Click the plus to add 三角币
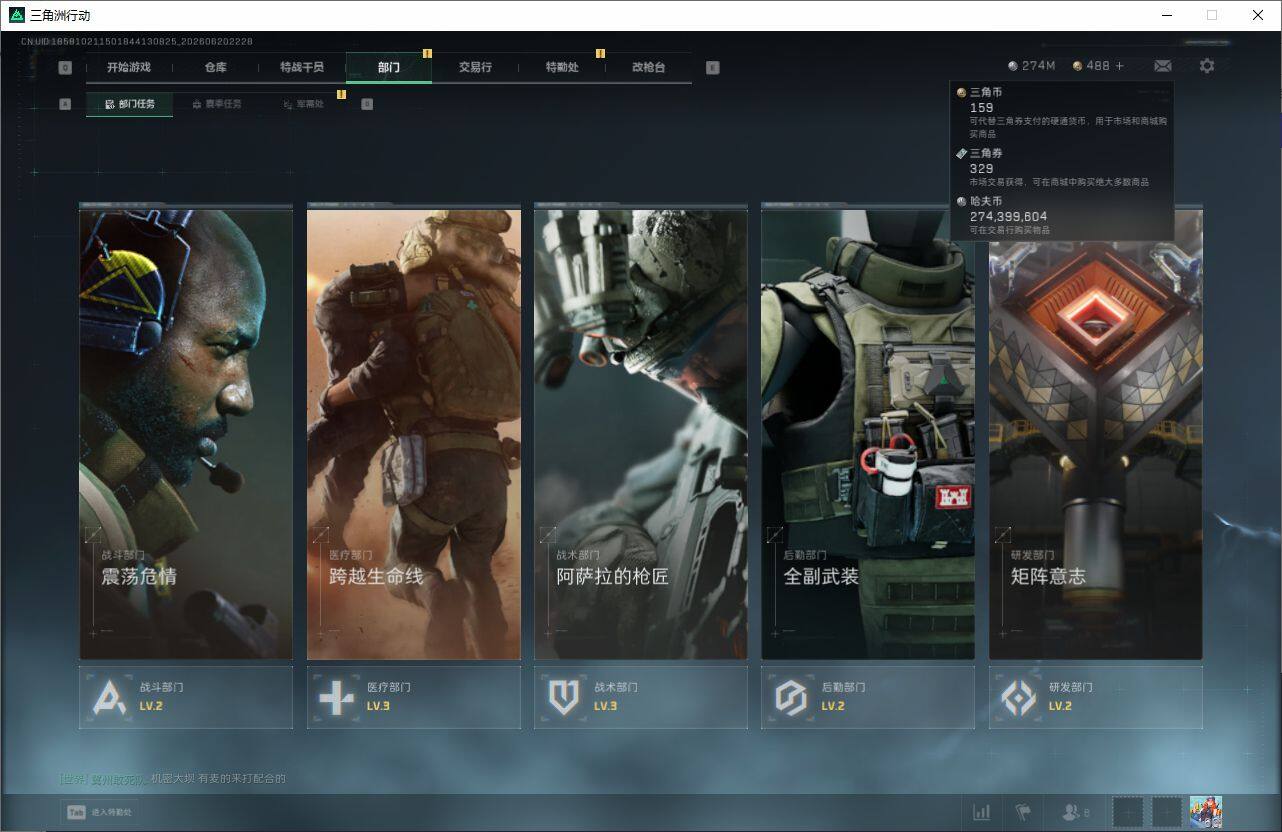The image size is (1282, 832). click(x=1119, y=66)
